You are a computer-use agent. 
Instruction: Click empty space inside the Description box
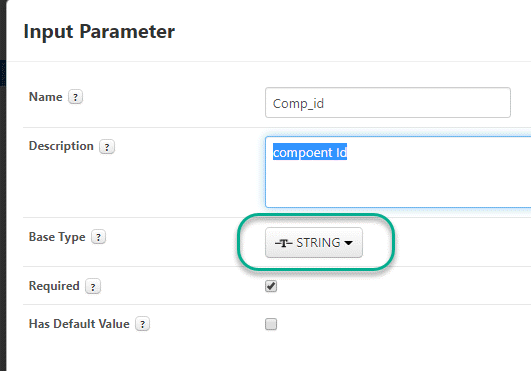[398, 184]
